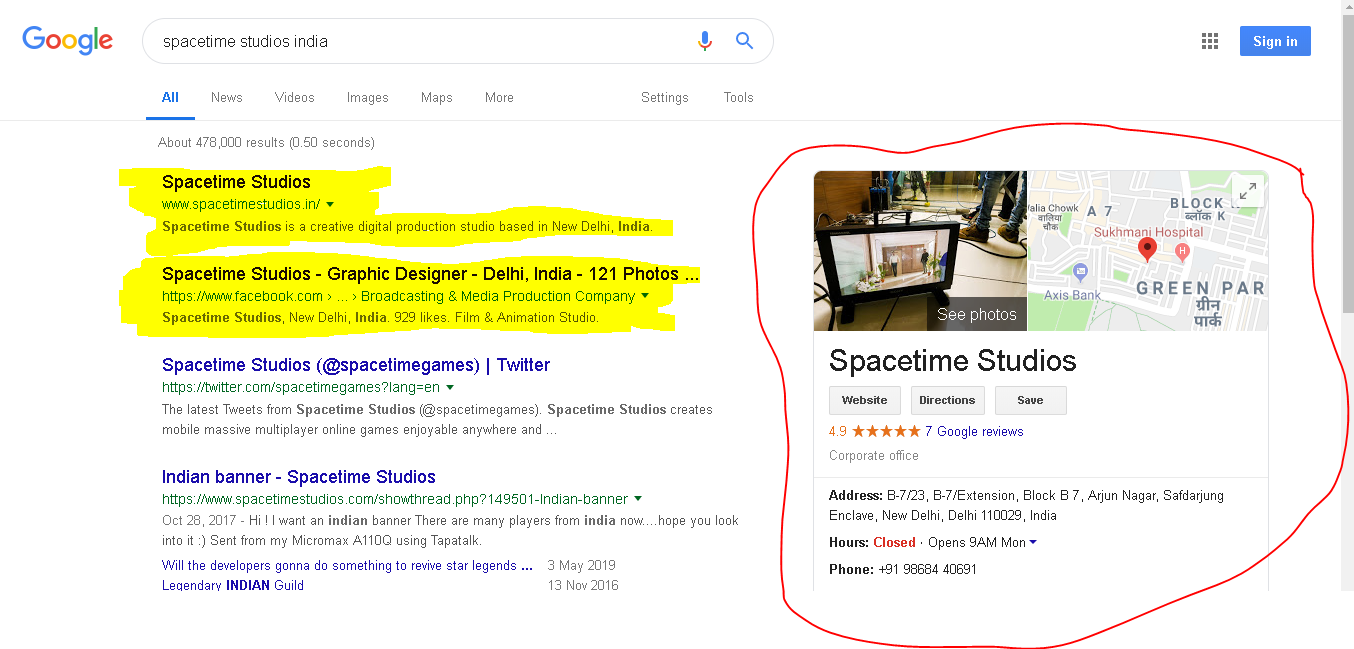Activate voice search microphone icon
1354x649 pixels.
pos(705,41)
